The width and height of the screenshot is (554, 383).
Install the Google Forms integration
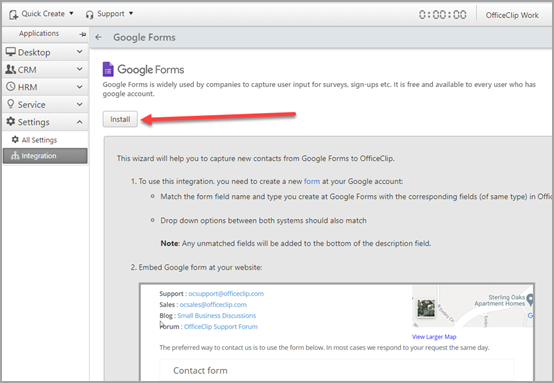point(120,119)
